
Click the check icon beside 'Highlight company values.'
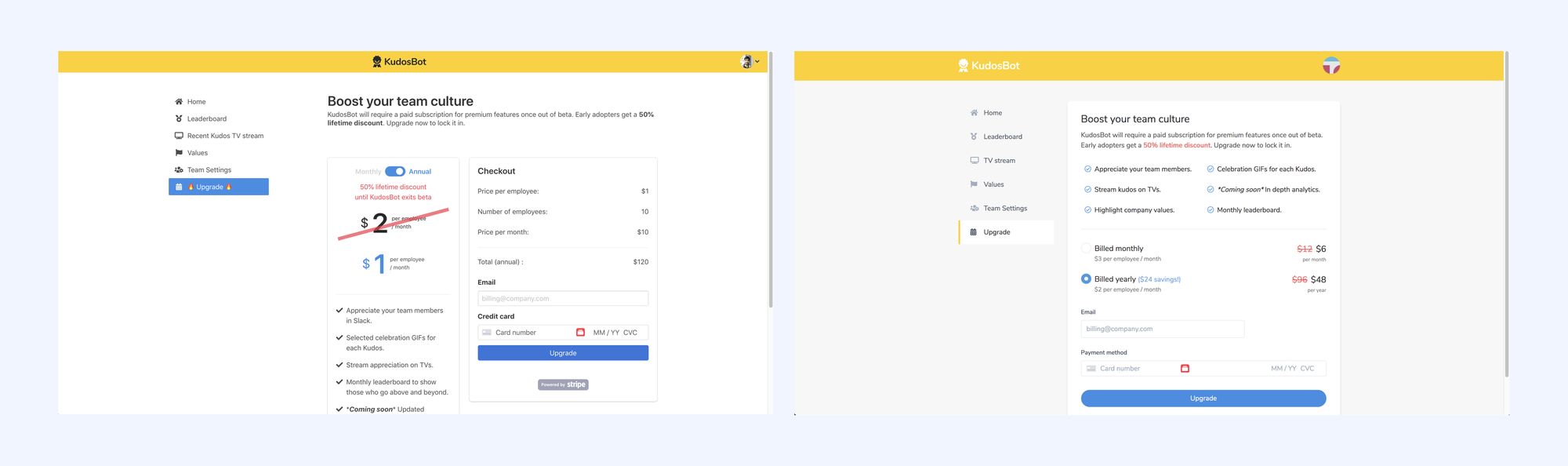(x=1087, y=210)
